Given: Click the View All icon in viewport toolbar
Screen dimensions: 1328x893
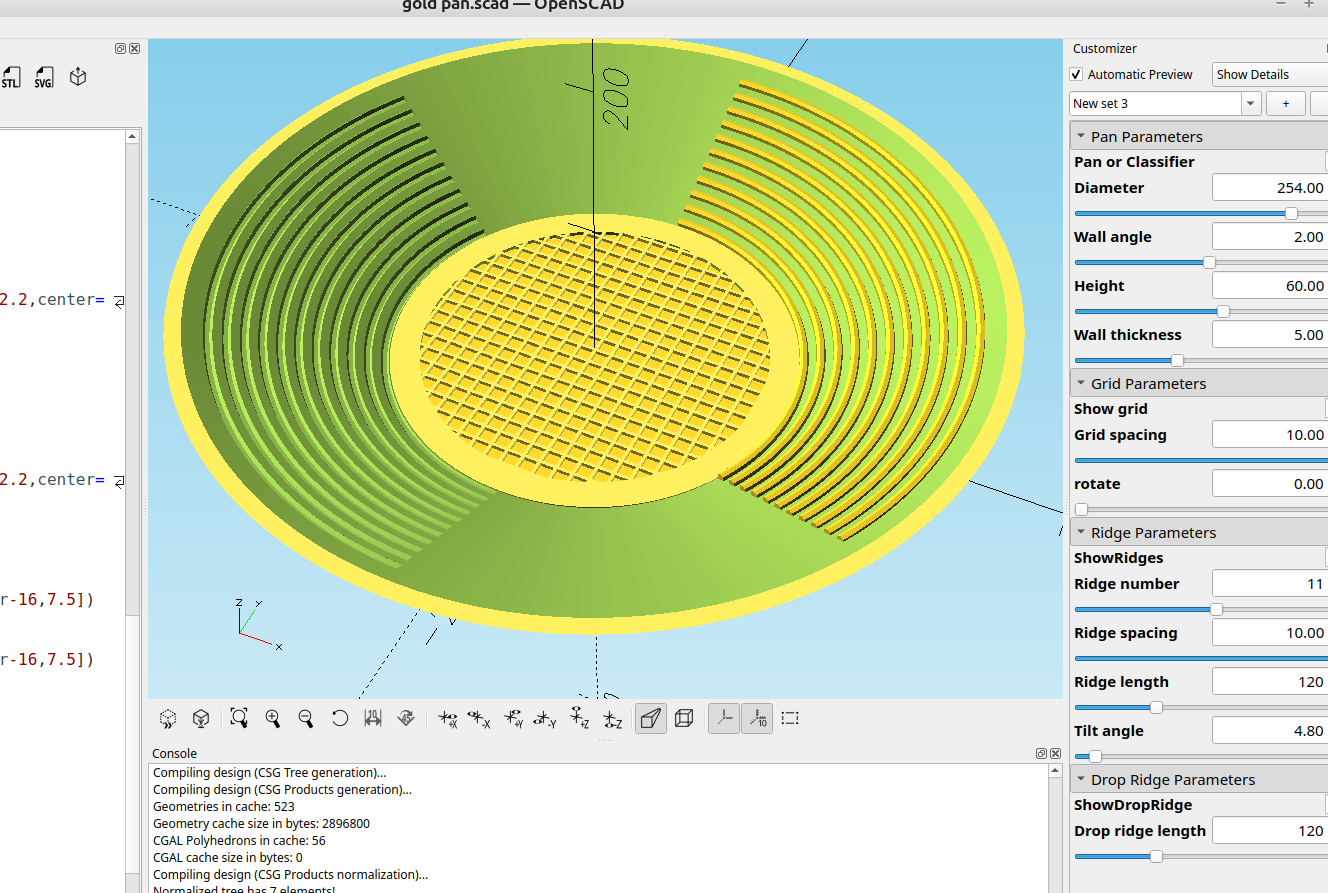Looking at the screenshot, I should pyautogui.click(x=239, y=718).
